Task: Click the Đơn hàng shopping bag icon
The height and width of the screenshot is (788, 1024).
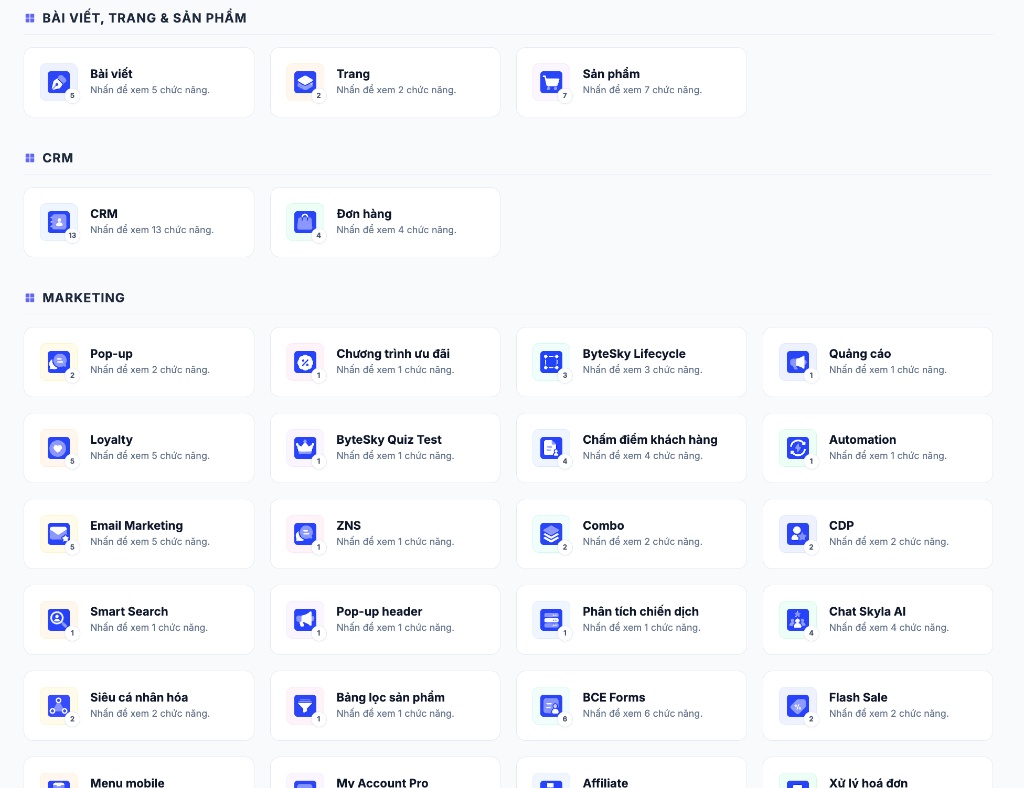Action: point(305,222)
